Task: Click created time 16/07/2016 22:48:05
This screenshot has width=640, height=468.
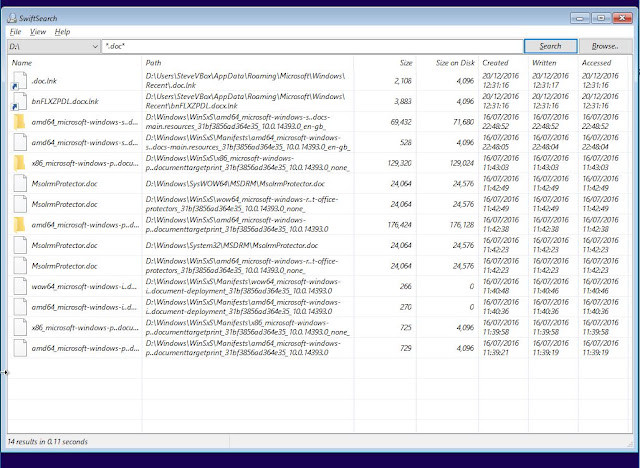Action: pyautogui.click(x=501, y=142)
